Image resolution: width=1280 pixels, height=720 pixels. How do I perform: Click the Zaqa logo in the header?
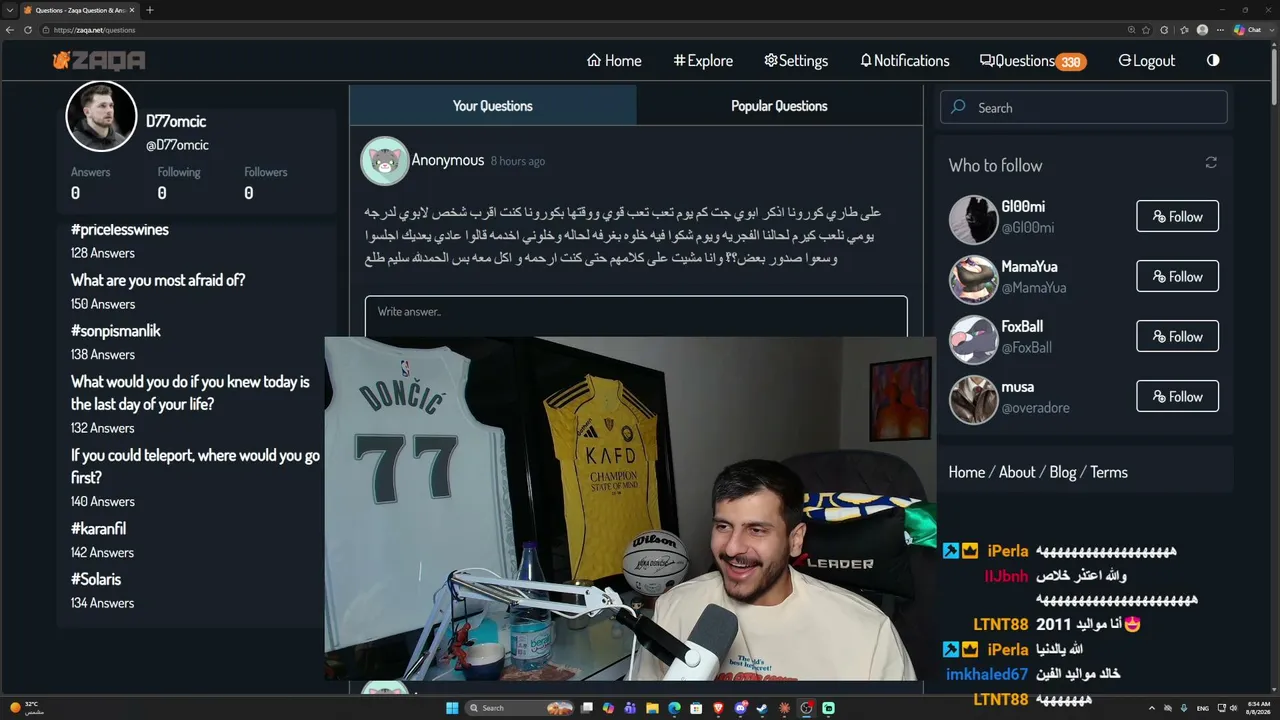tap(99, 61)
